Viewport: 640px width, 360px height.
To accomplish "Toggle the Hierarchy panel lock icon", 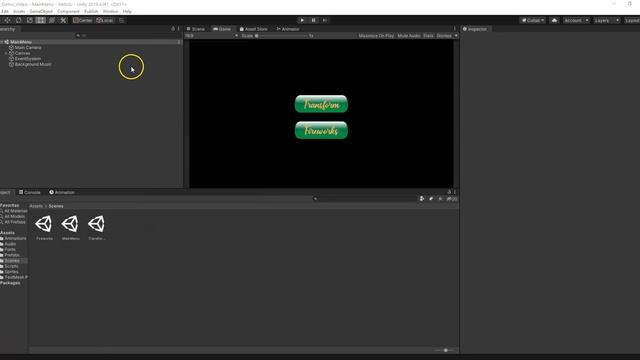I will 173,29.
